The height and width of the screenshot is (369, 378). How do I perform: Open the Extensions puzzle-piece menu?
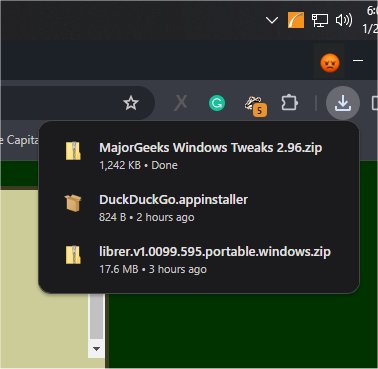pos(289,103)
